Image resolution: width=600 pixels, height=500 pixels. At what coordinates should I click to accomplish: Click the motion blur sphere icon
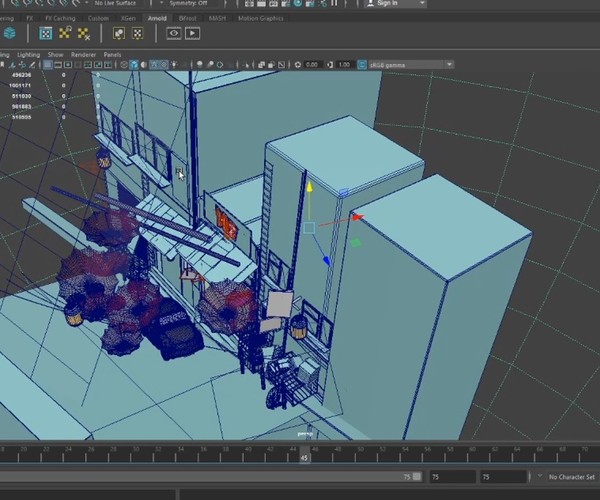210,65
